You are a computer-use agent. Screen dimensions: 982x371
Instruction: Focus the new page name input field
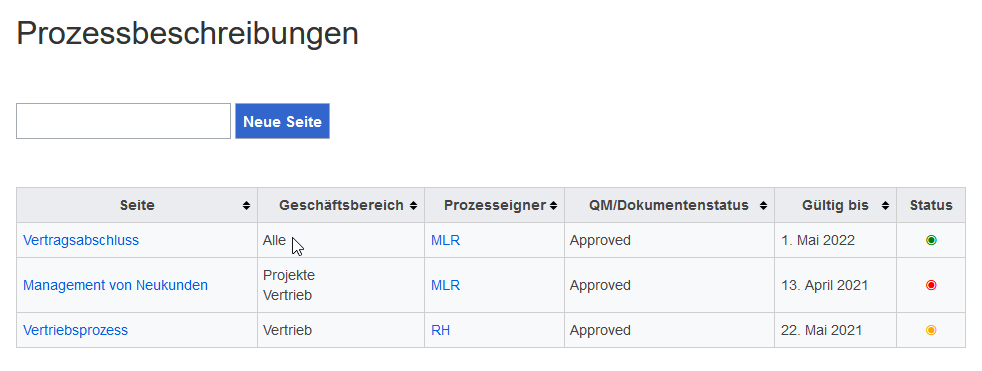(x=123, y=121)
